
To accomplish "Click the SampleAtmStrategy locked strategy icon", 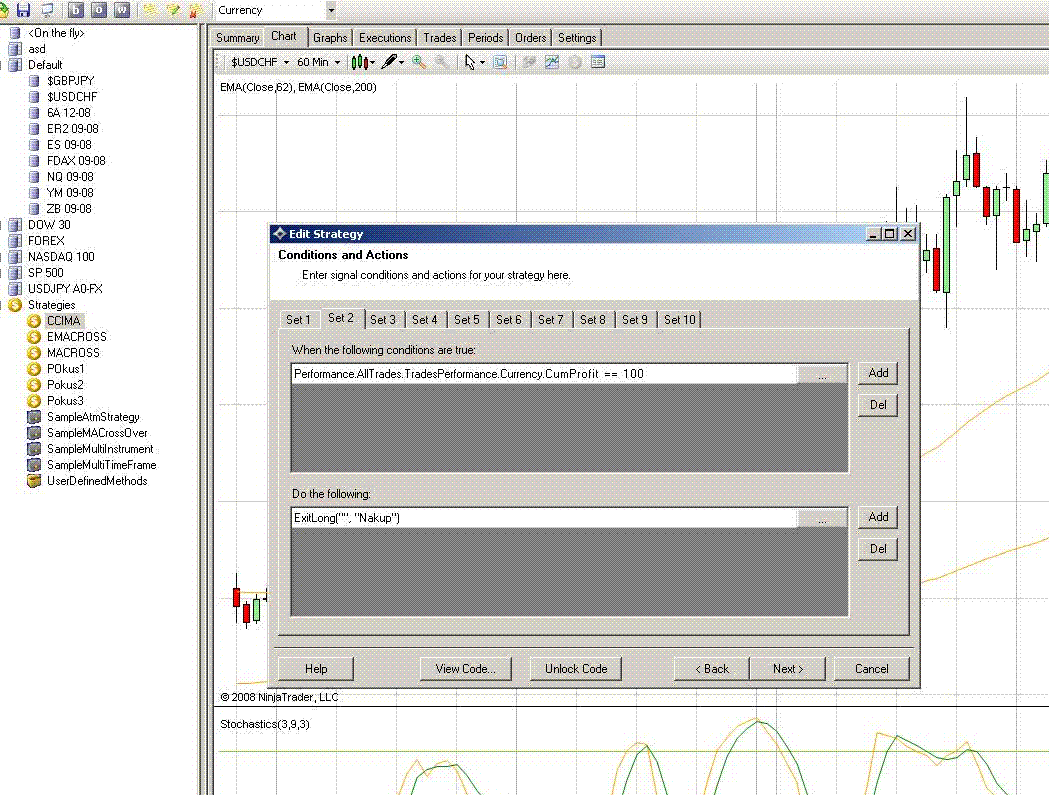I will (34, 417).
